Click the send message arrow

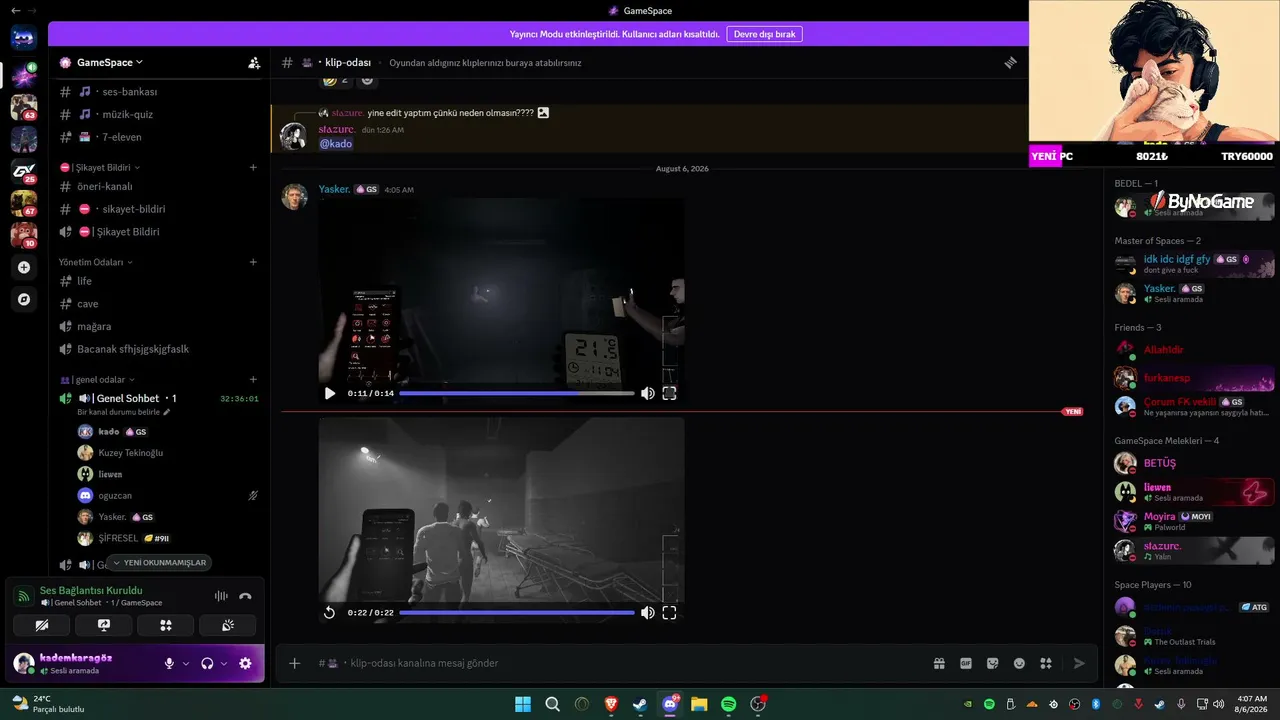coord(1079,663)
